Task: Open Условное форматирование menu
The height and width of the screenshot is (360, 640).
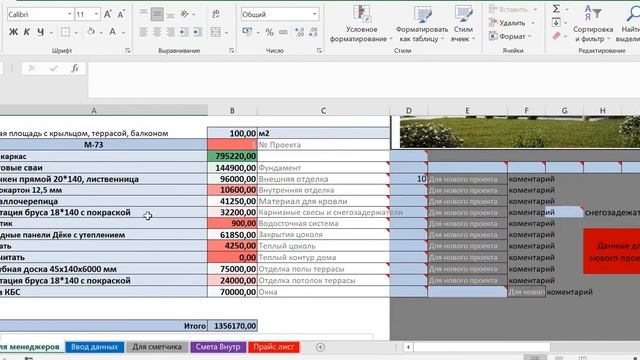Action: pos(361,24)
